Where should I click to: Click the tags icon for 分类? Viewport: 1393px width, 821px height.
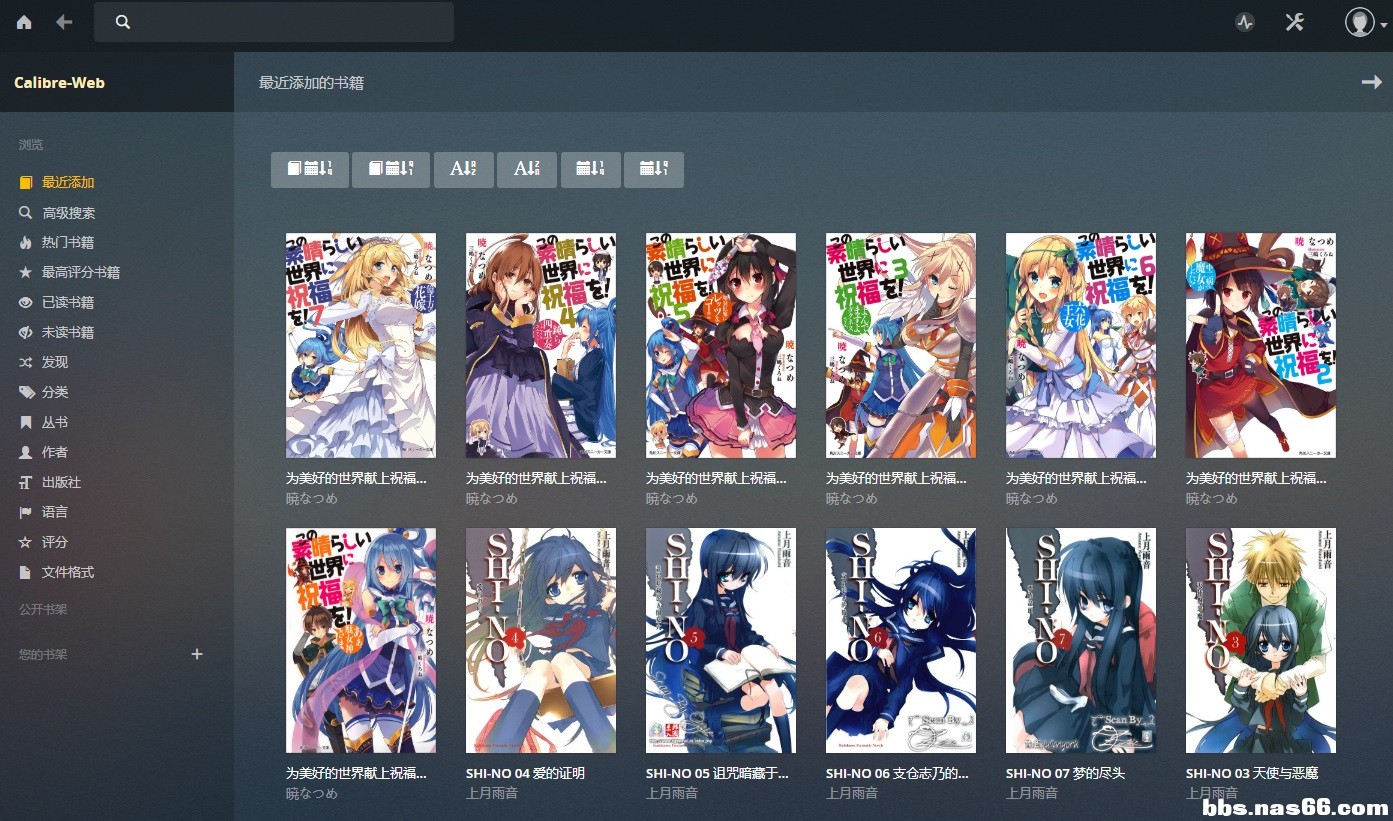coord(26,392)
